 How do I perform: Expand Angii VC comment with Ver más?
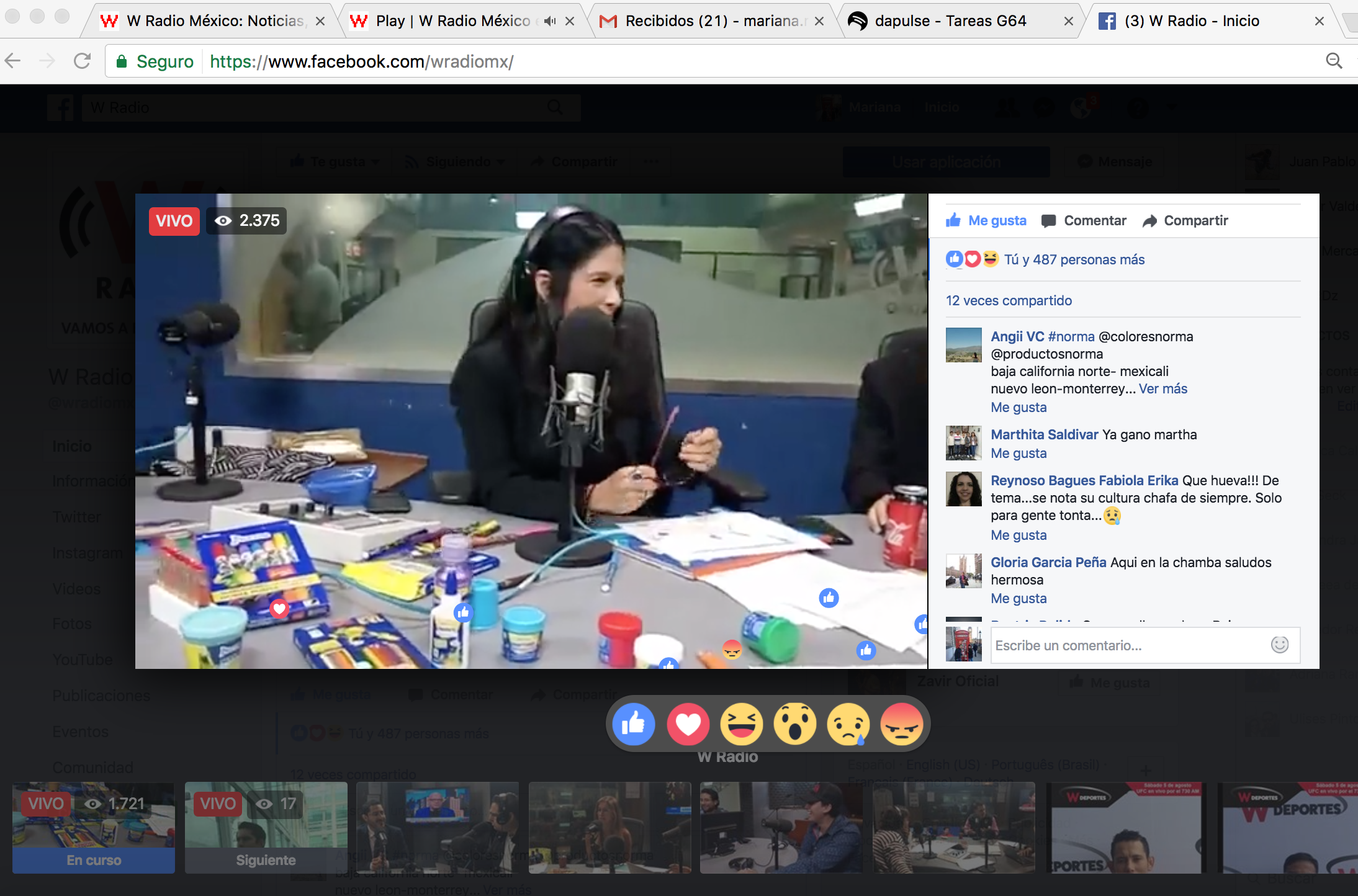pos(1162,388)
